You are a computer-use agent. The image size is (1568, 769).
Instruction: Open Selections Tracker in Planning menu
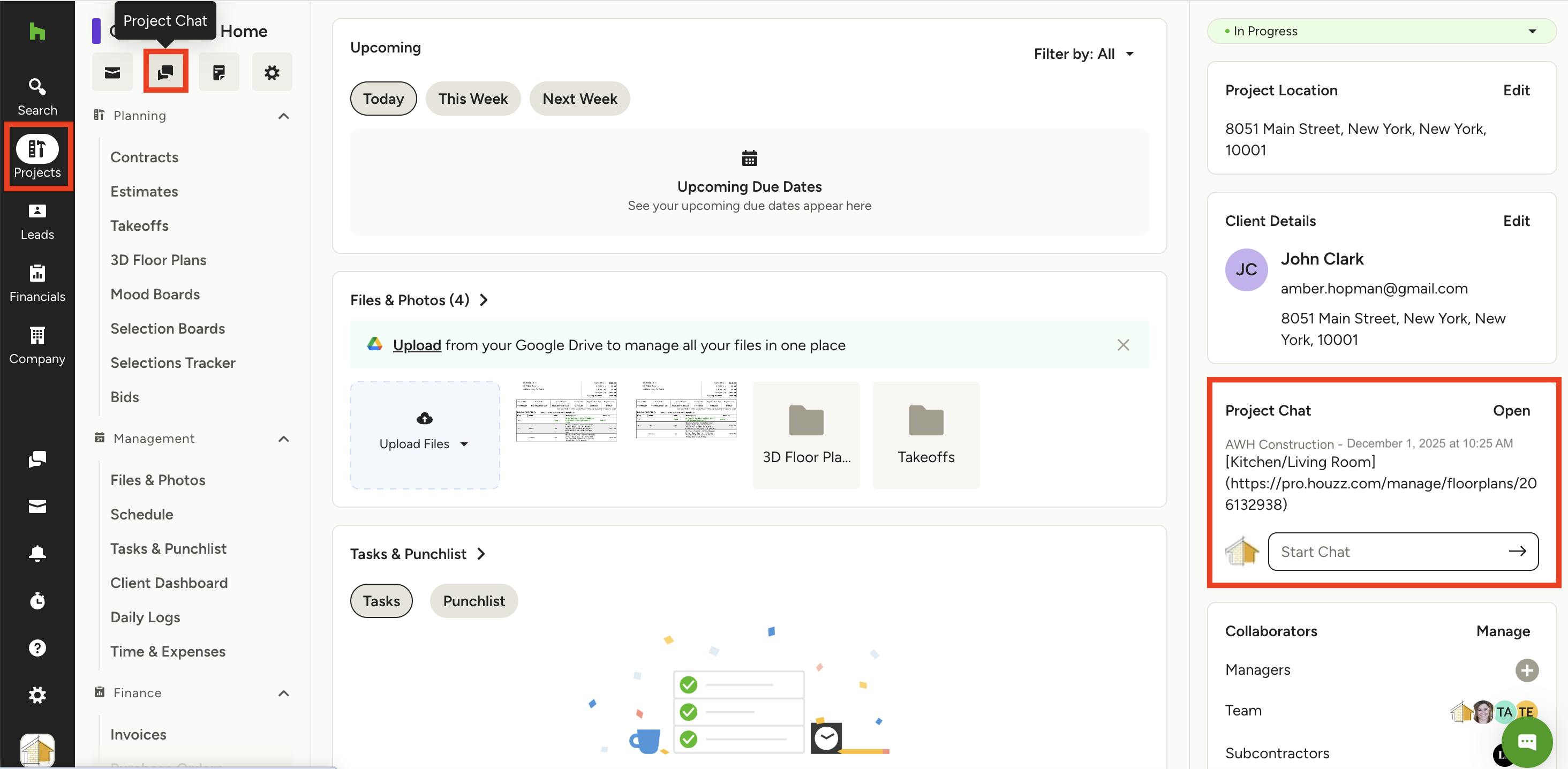click(173, 363)
